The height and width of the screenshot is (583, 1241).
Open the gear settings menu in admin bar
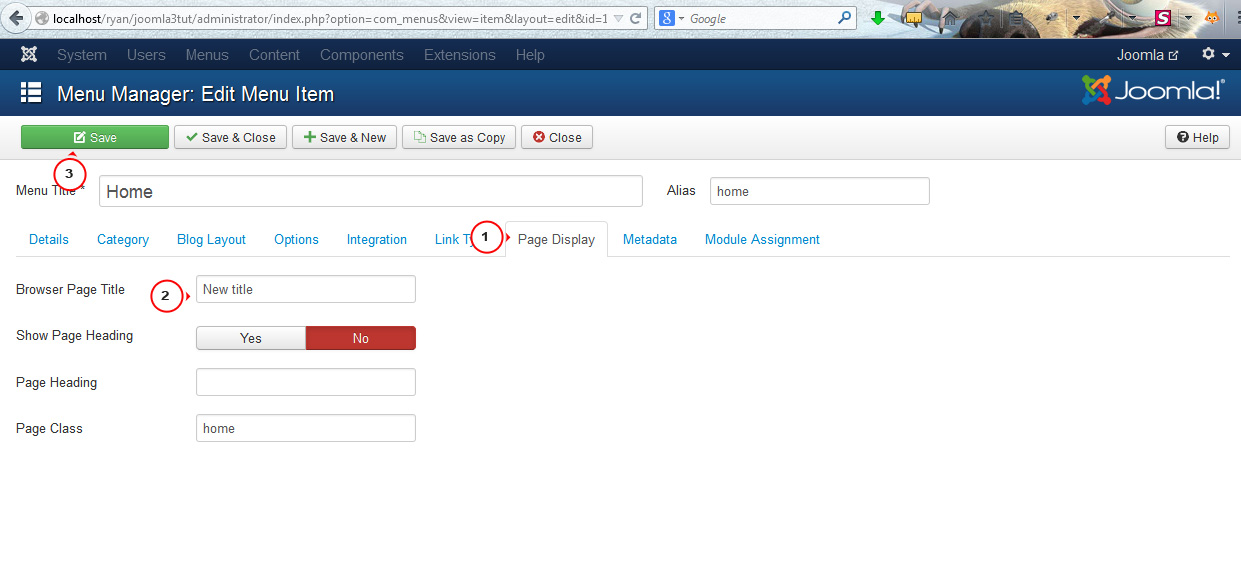[1215, 55]
